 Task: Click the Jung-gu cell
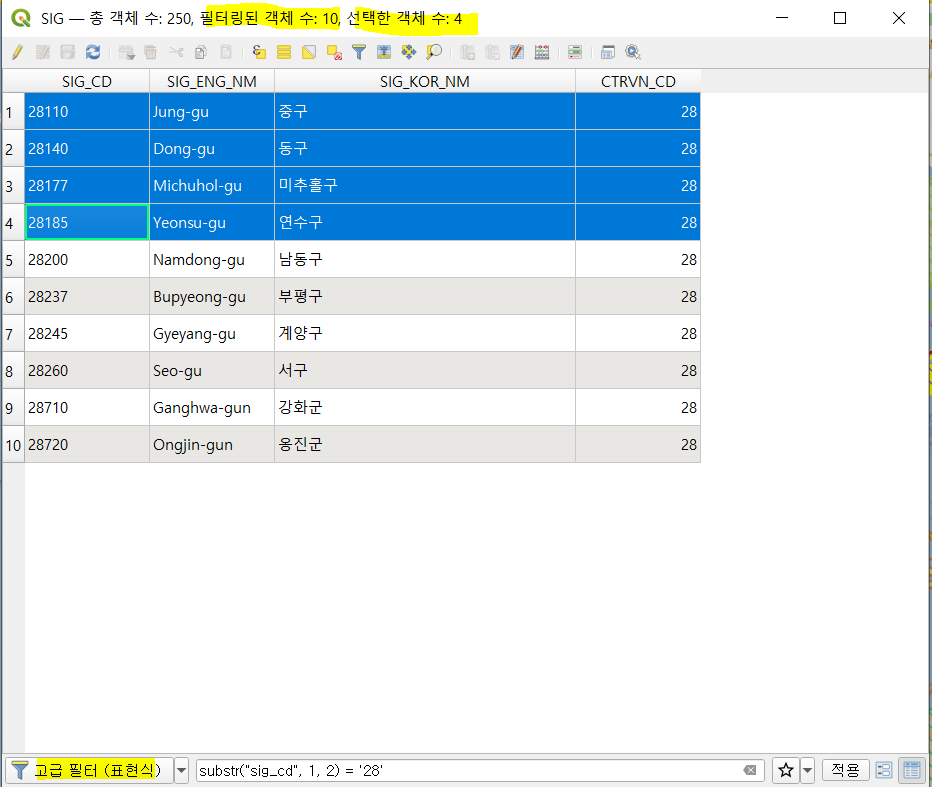pyautogui.click(x=212, y=112)
